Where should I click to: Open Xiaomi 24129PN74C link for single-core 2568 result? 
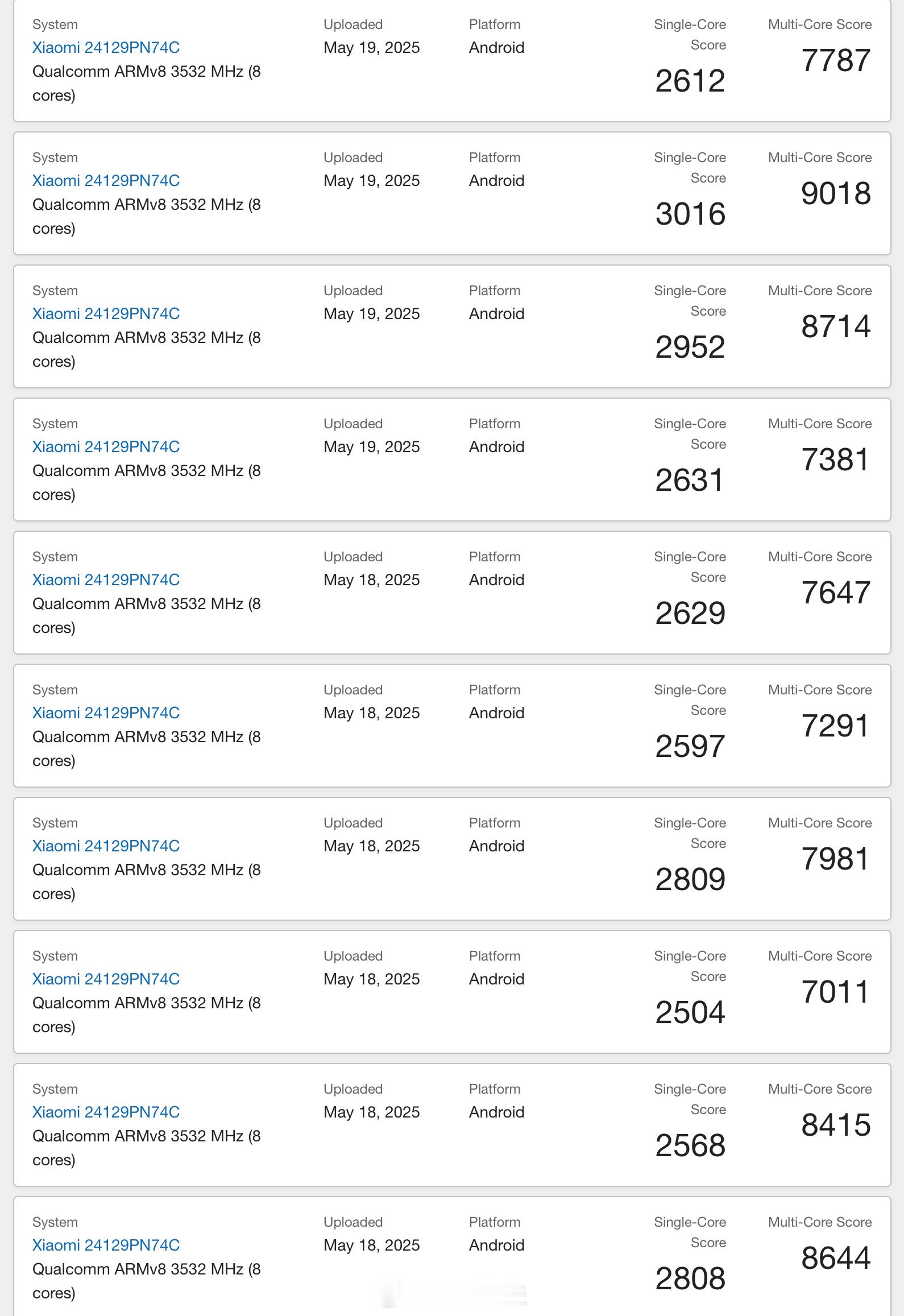point(106,1112)
